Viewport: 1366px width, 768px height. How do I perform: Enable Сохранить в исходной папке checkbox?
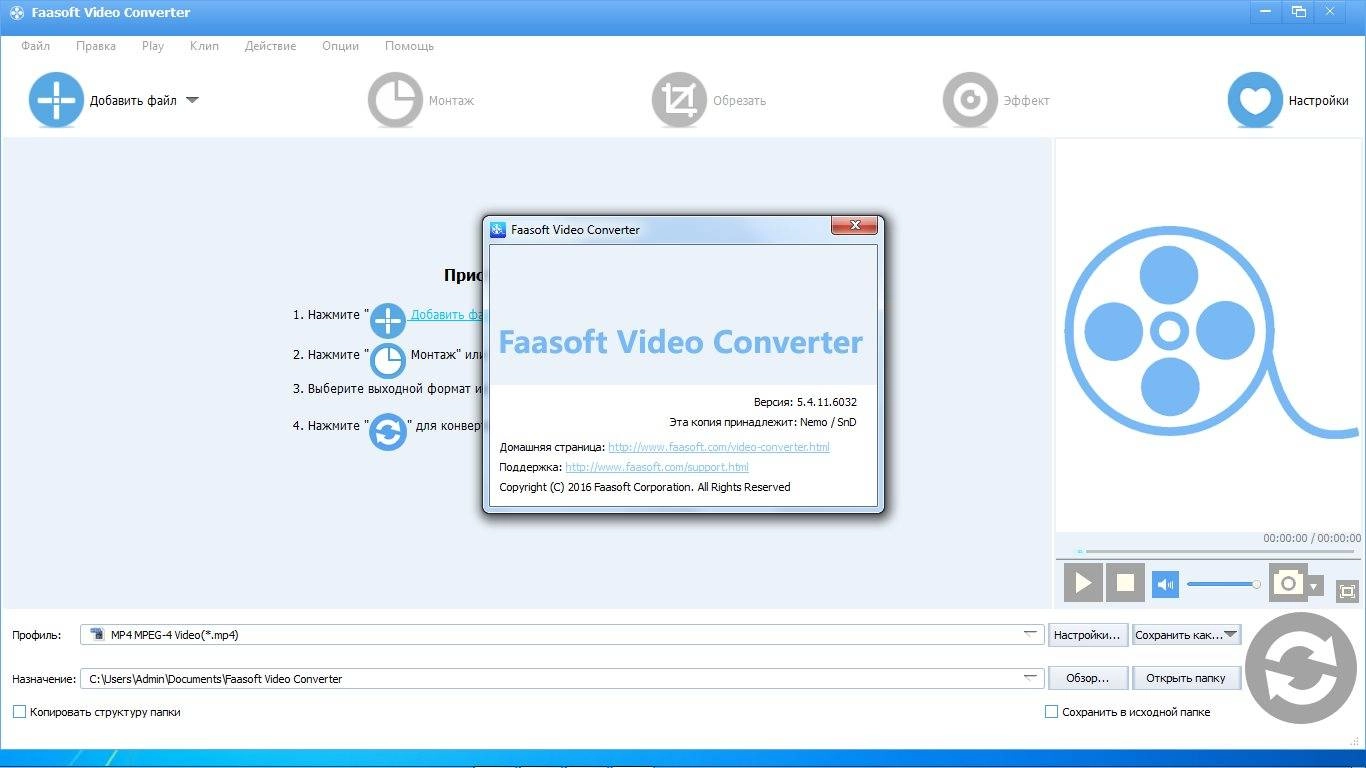[x=1051, y=712]
